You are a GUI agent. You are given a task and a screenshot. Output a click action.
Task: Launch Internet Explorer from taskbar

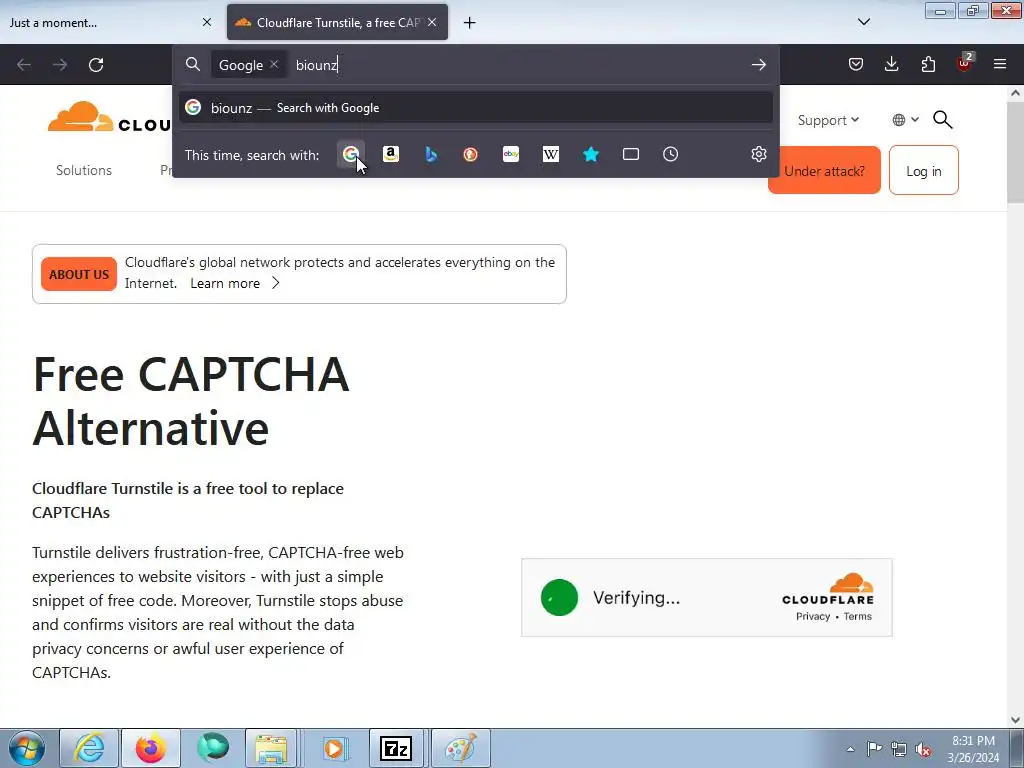(x=89, y=748)
